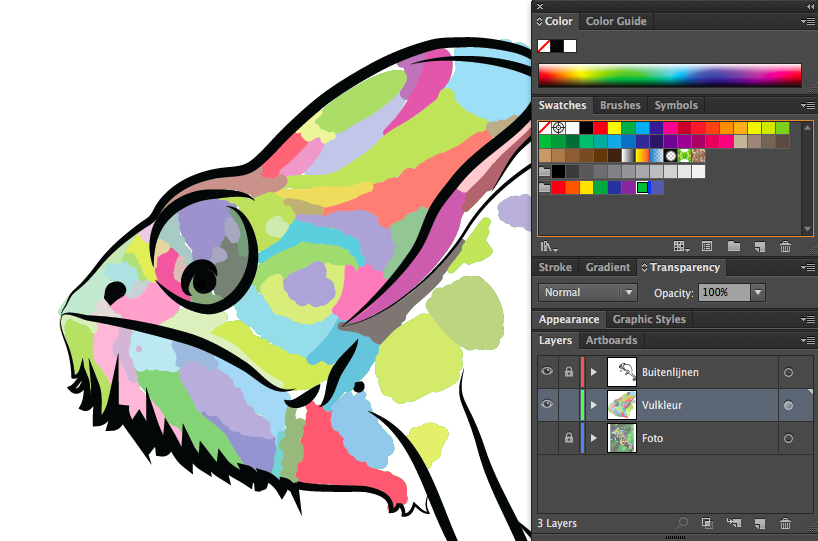Open Swatch Options in Swatches panel
Screen dimensions: 818x541
pos(707,246)
